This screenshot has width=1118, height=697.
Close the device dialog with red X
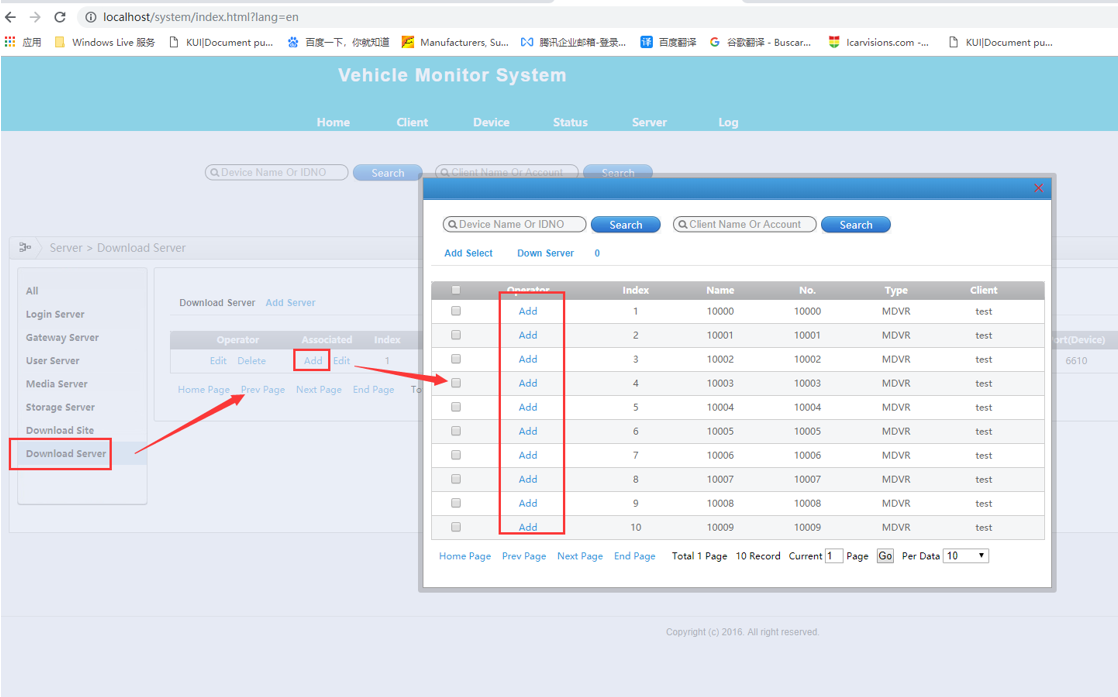click(1038, 188)
